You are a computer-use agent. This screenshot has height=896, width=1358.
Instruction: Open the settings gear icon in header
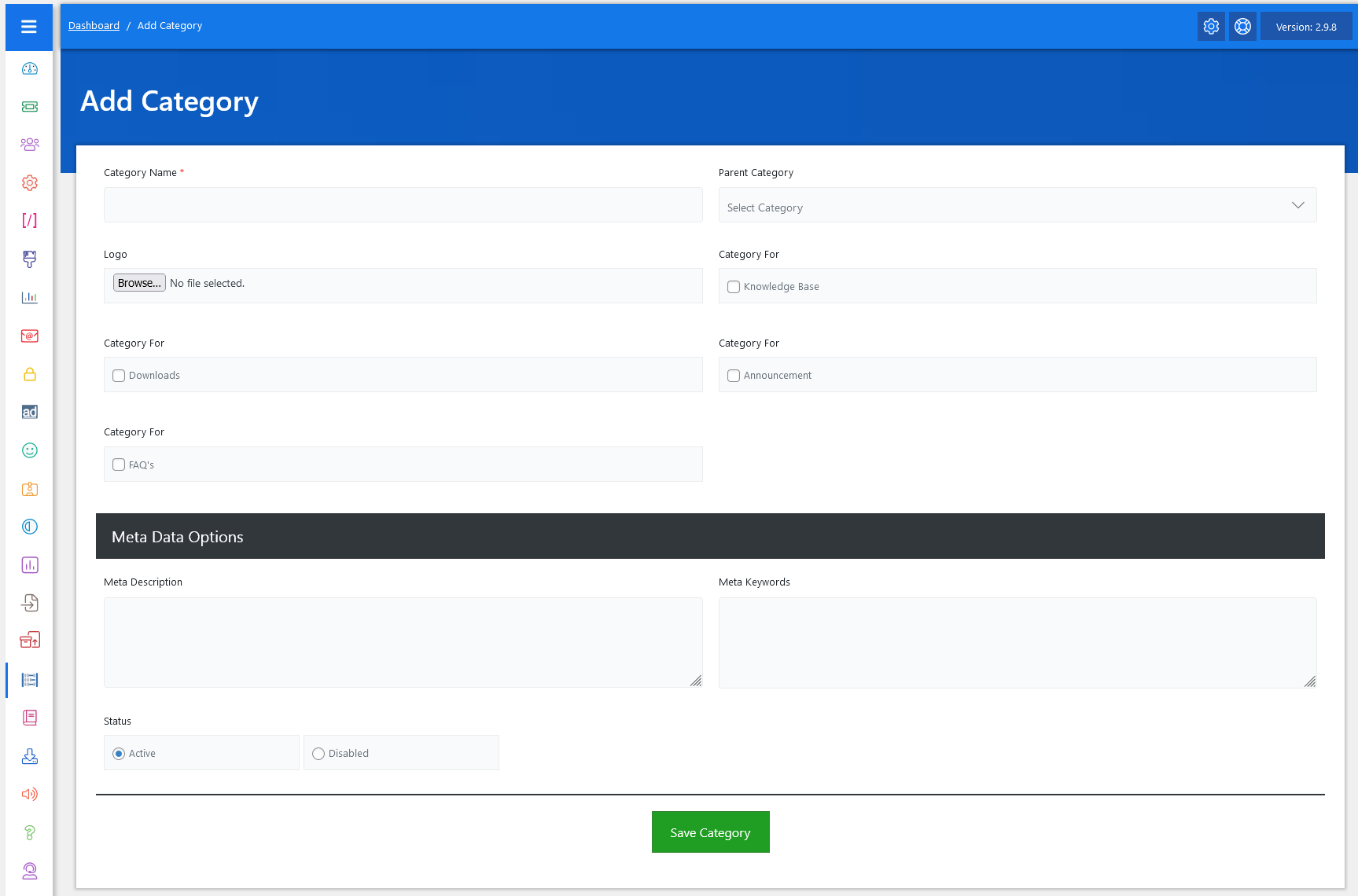click(x=1211, y=27)
